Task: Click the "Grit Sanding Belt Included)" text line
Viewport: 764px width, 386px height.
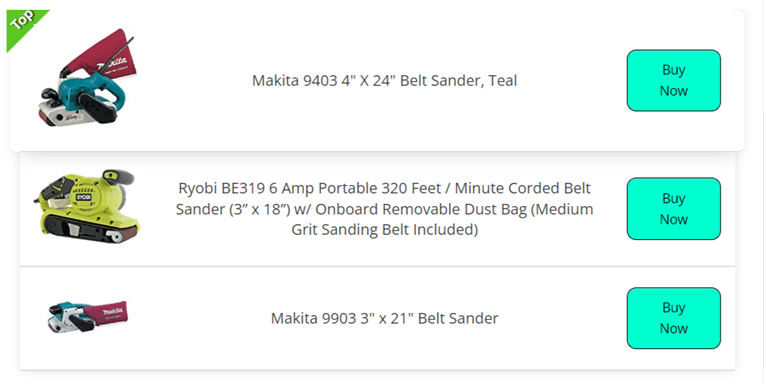Action: click(x=384, y=230)
